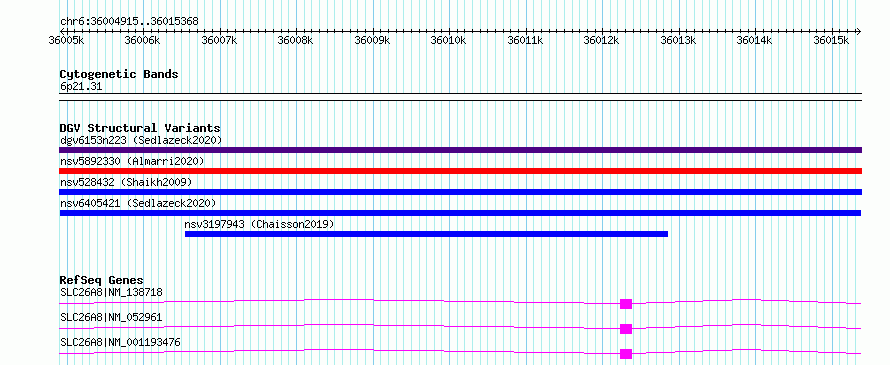Click the chr6:36004915..36015368 region label
This screenshot has height=365, width=890.
pyautogui.click(x=129, y=22)
